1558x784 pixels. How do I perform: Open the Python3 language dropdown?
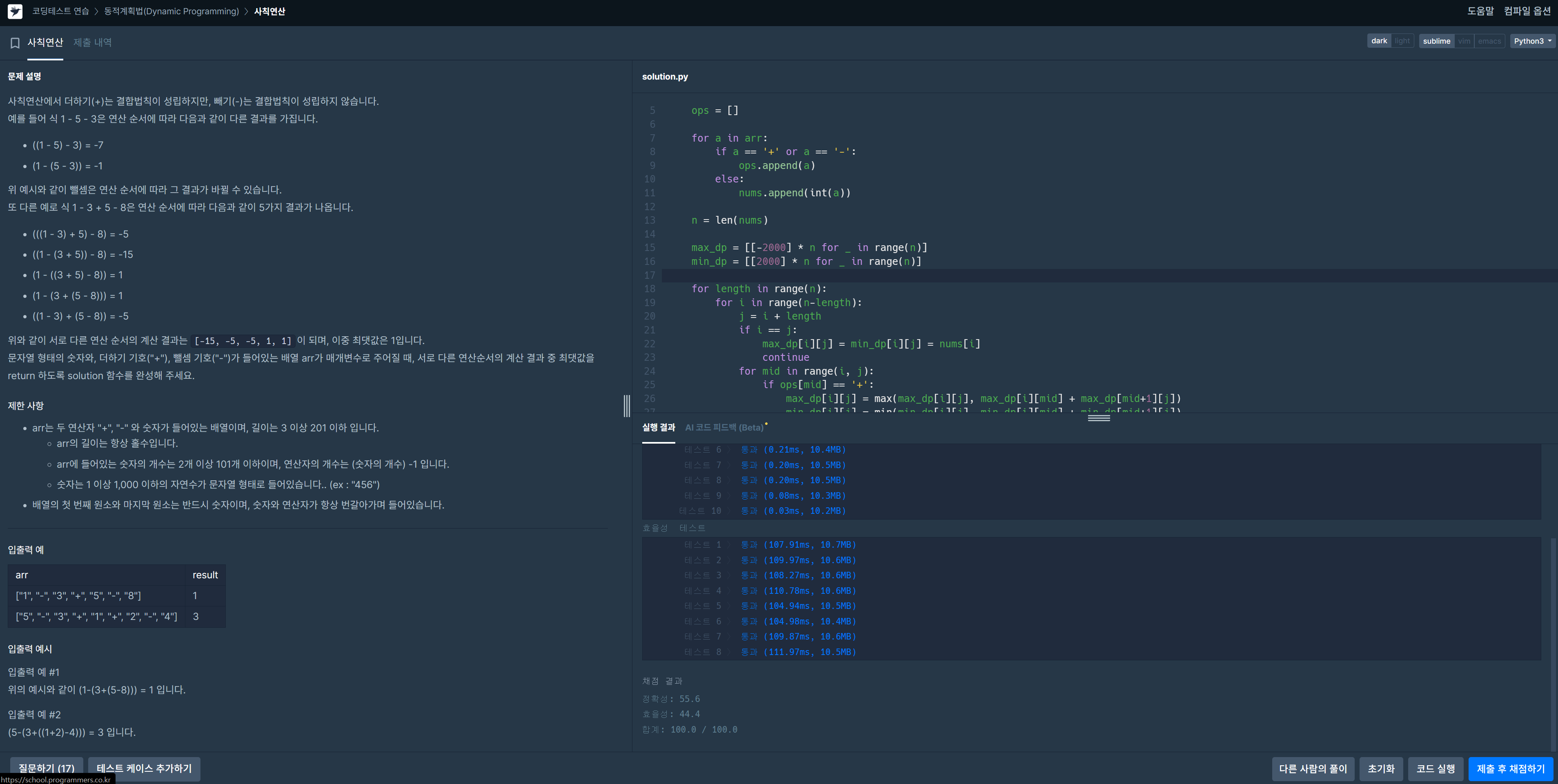click(x=1532, y=41)
